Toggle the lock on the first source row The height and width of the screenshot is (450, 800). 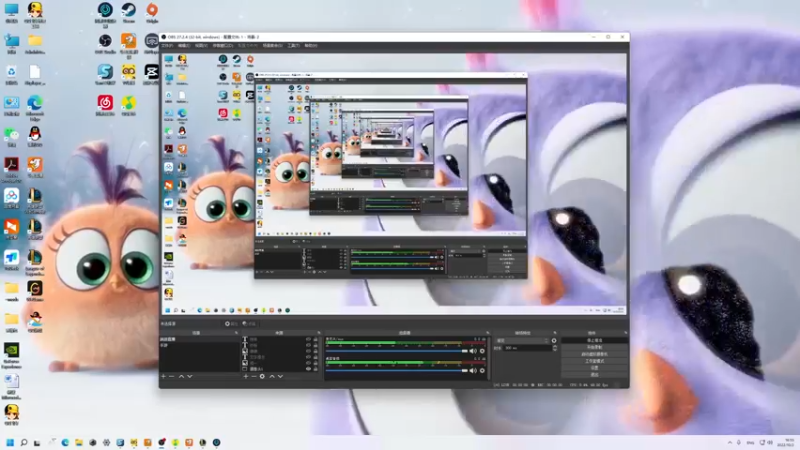[x=315, y=339]
